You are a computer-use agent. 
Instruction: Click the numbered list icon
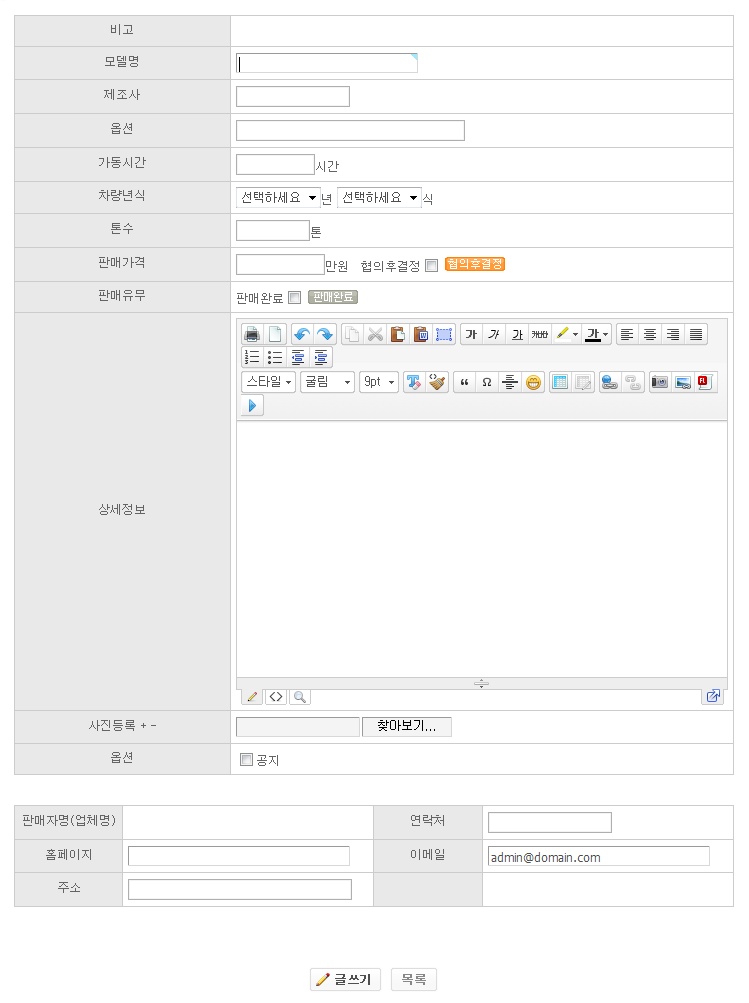pos(252,358)
